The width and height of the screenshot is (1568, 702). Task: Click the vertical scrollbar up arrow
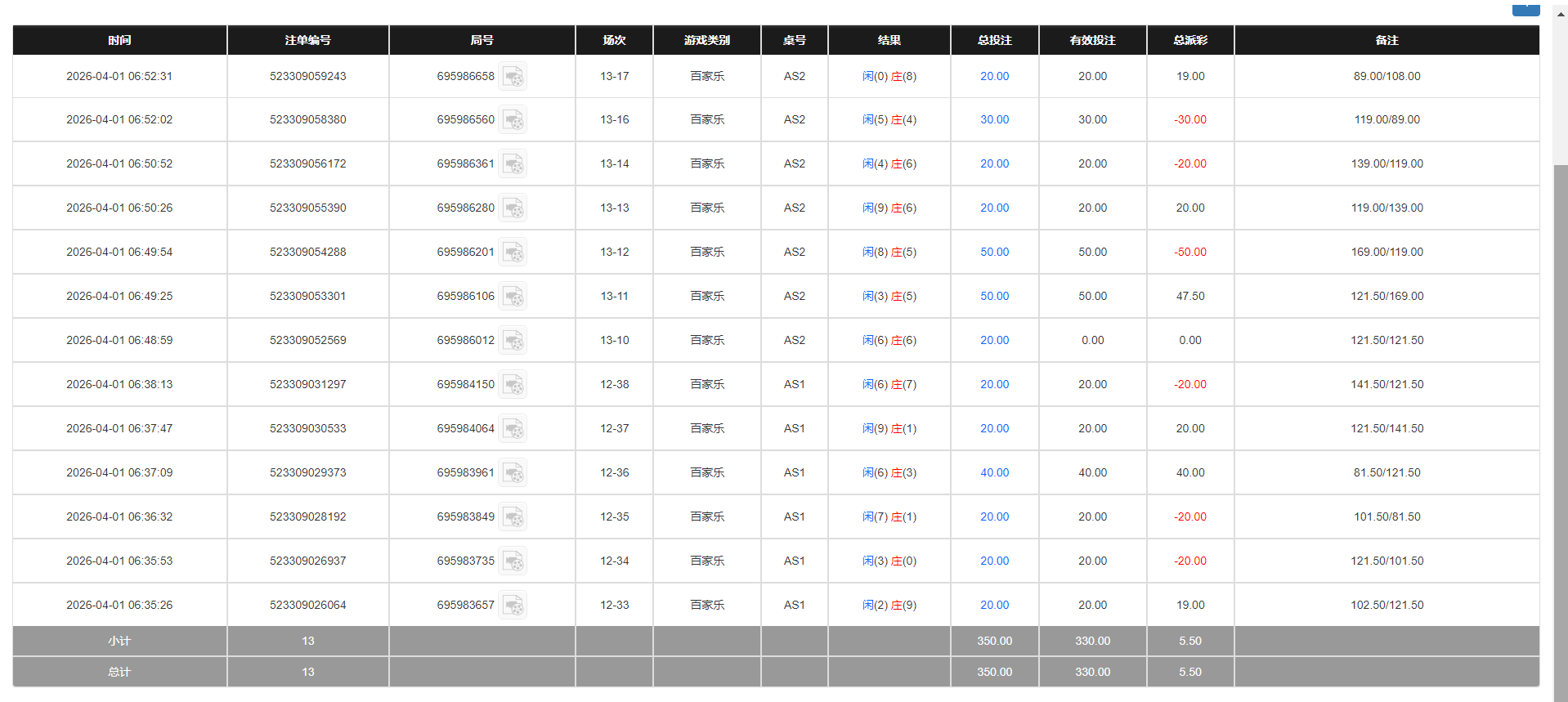click(1561, 15)
